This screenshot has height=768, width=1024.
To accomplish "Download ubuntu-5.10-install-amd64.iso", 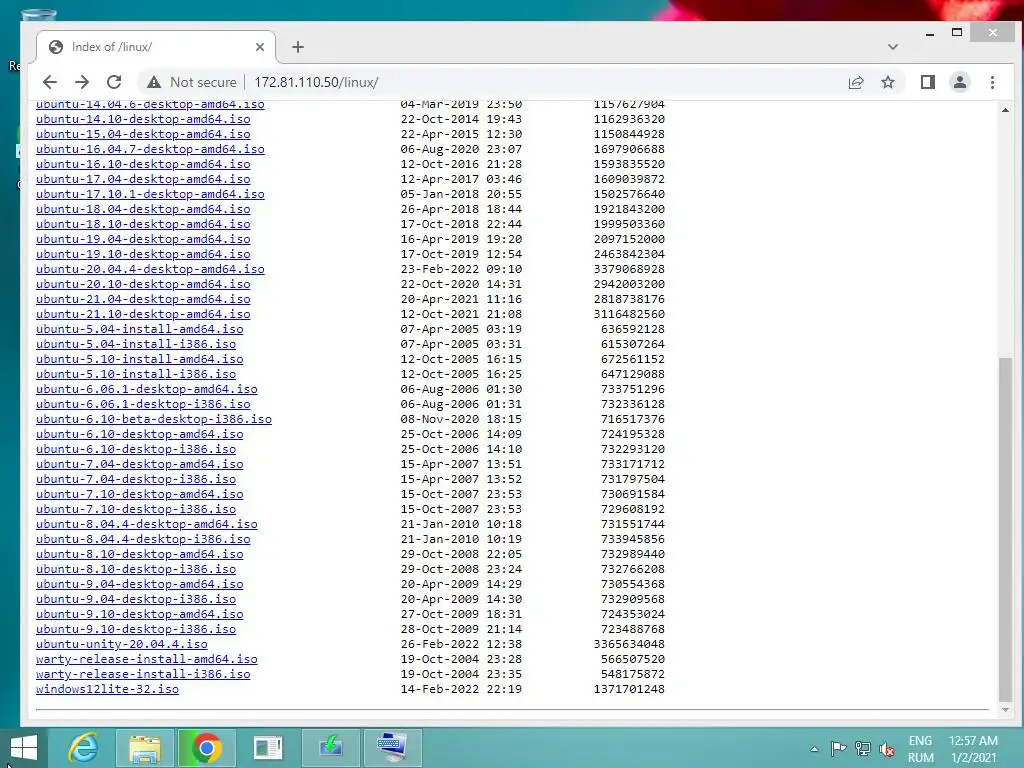I will 140,359.
